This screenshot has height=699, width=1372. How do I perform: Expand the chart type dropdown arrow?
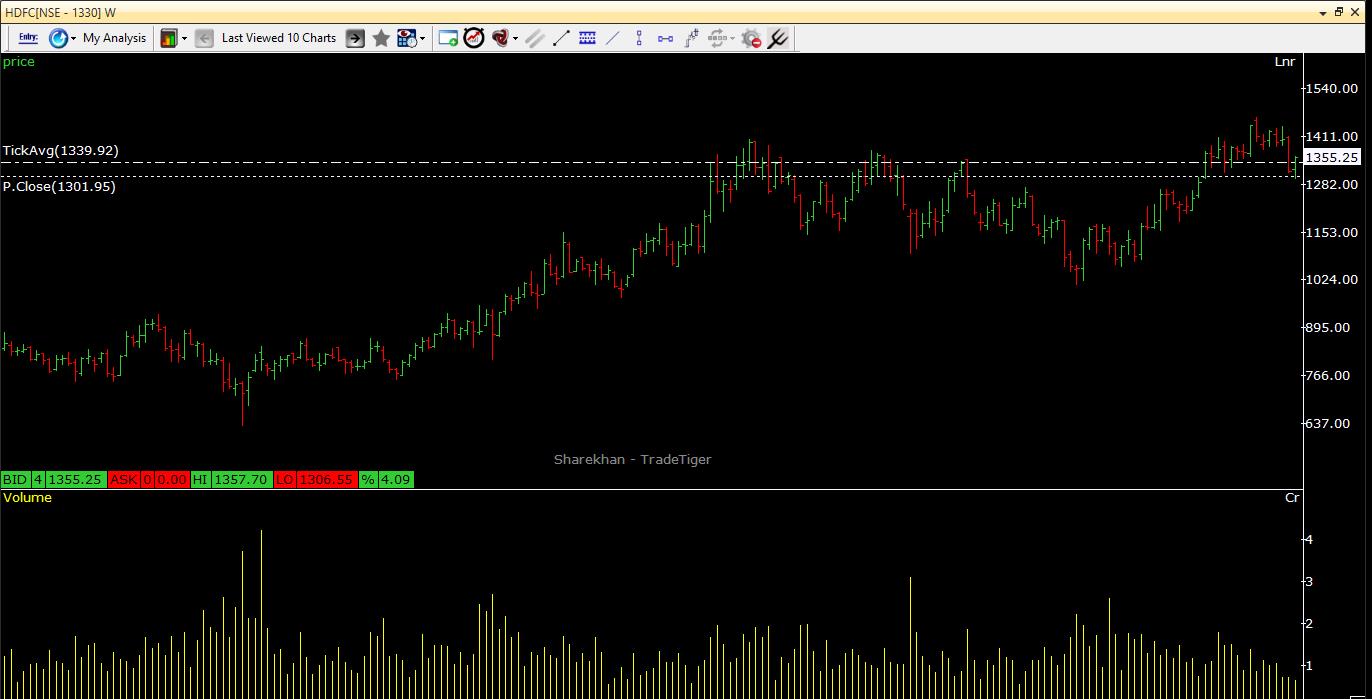pyautogui.click(x=184, y=39)
